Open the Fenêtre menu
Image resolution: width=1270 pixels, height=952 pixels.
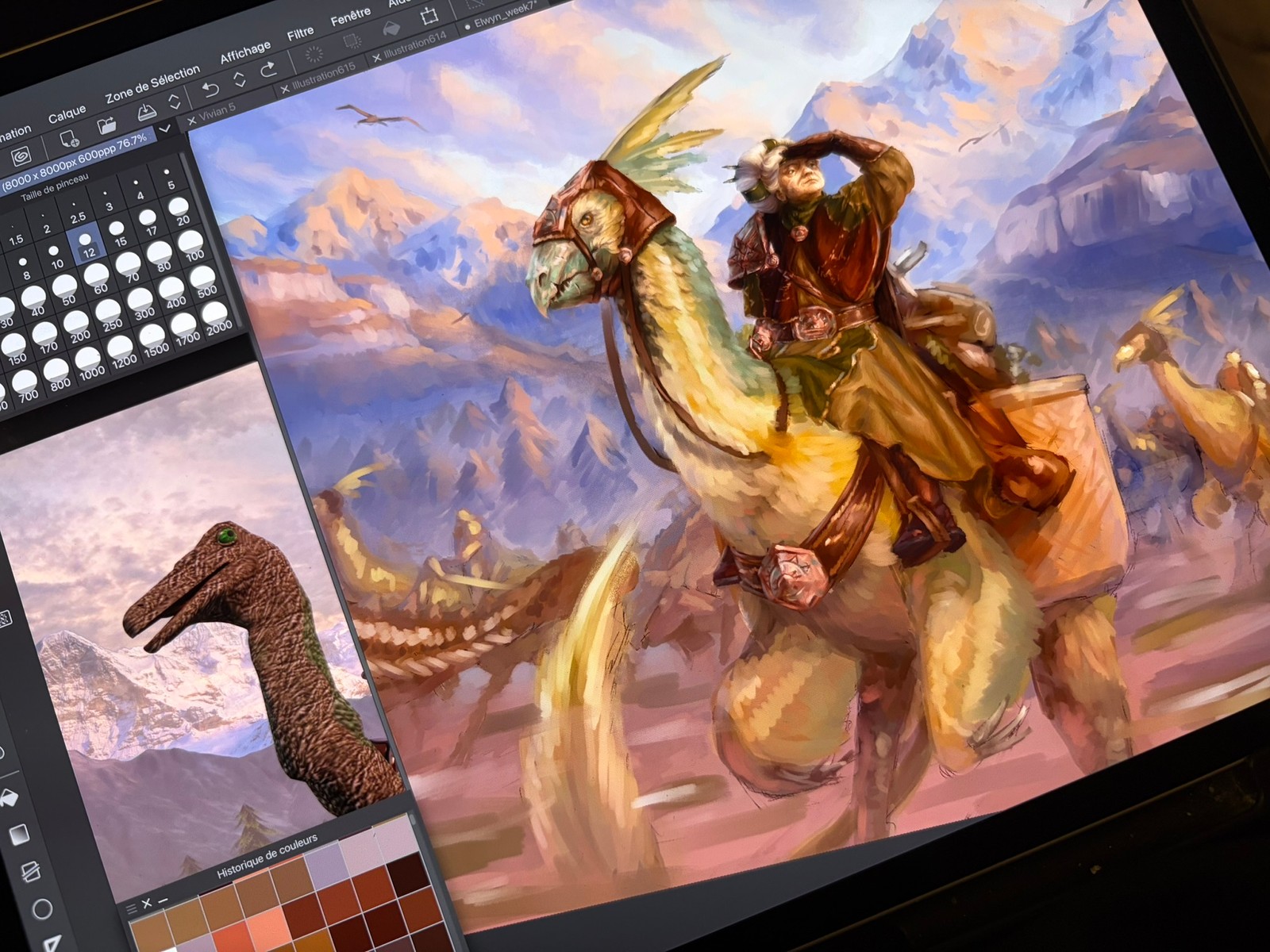click(x=351, y=16)
